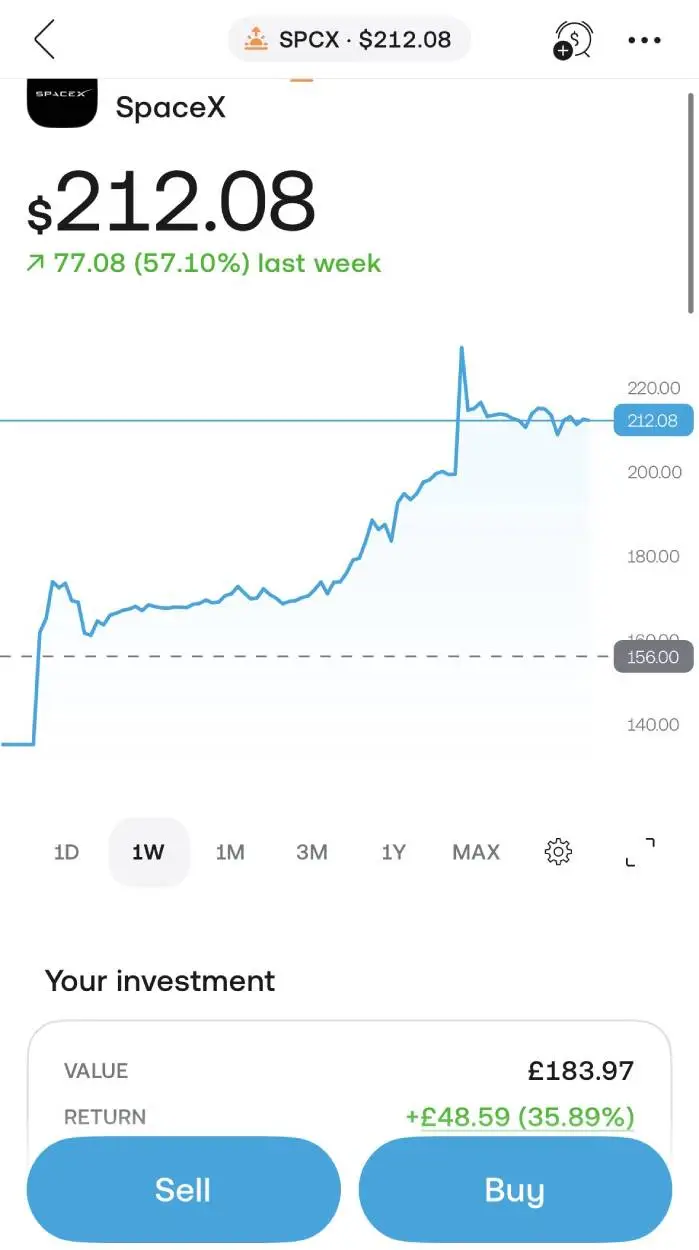Tap the Sell button
Image resolution: width=699 pixels, height=1250 pixels.
[x=184, y=1189]
